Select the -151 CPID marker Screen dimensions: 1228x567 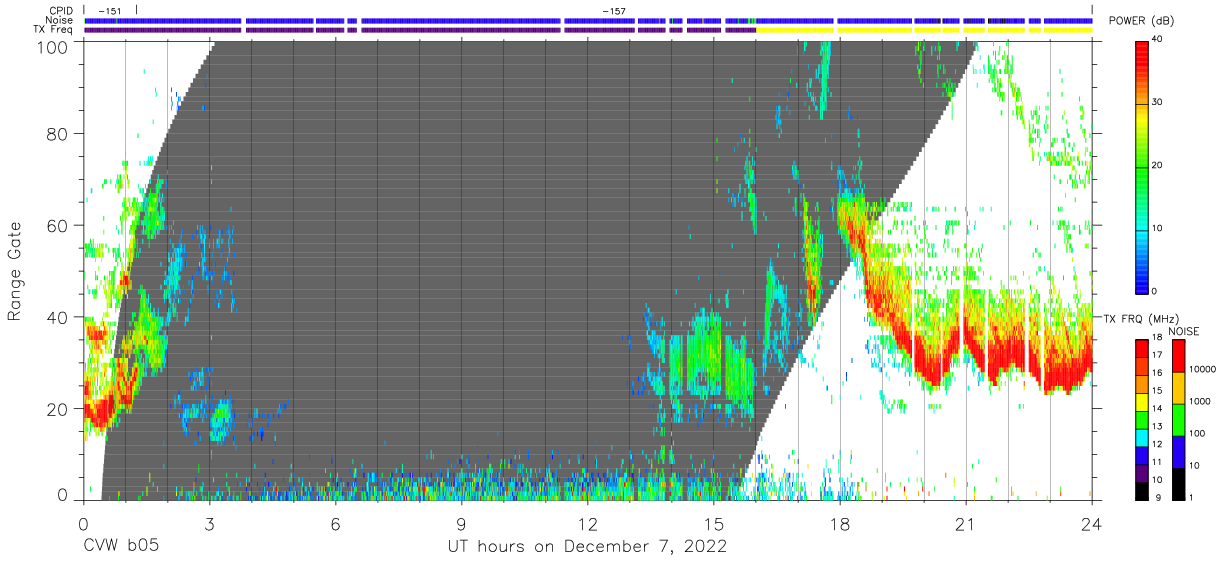110,11
